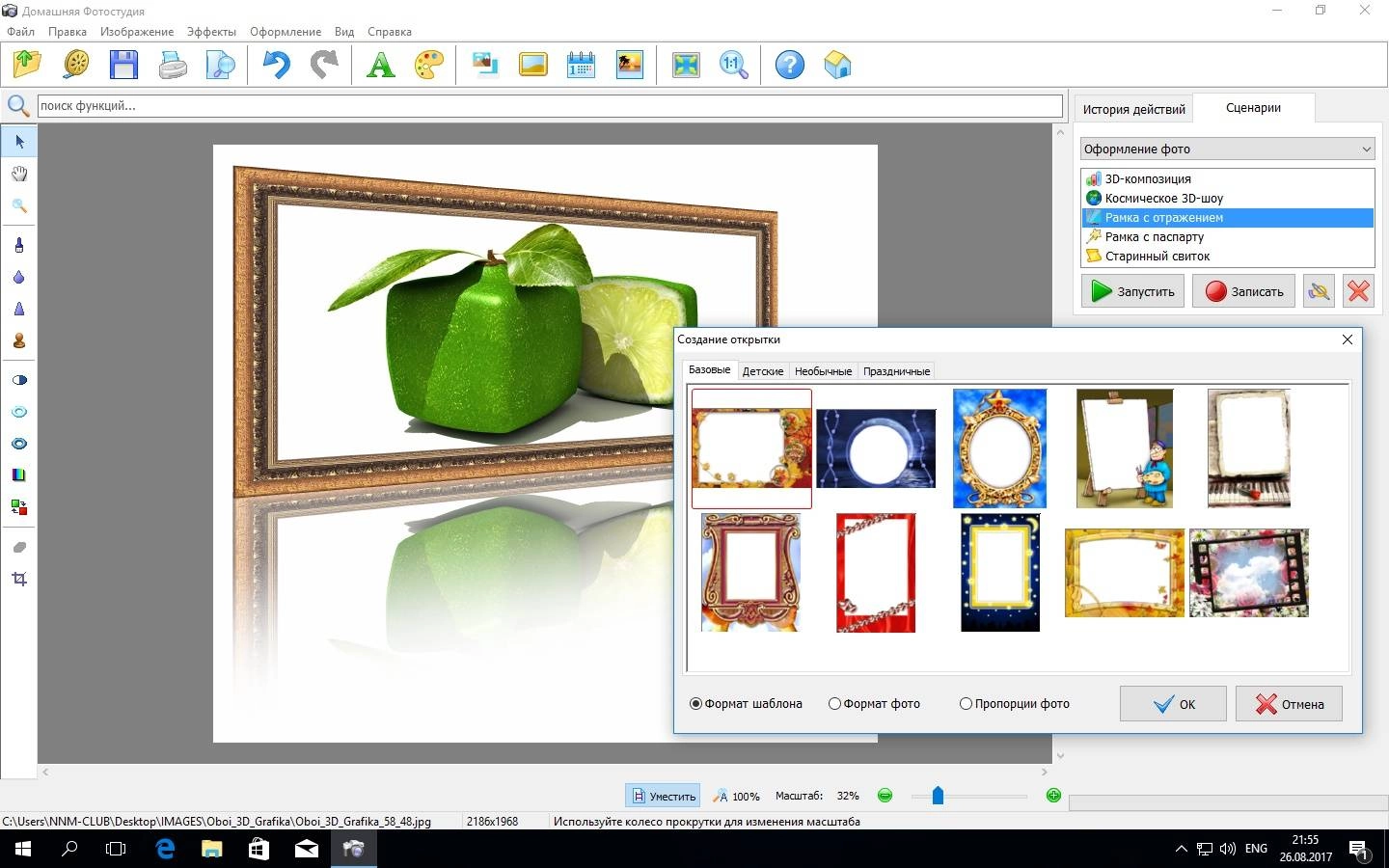Close the Создание открытки dialog
The height and width of the screenshot is (868, 1389).
pos(1348,339)
